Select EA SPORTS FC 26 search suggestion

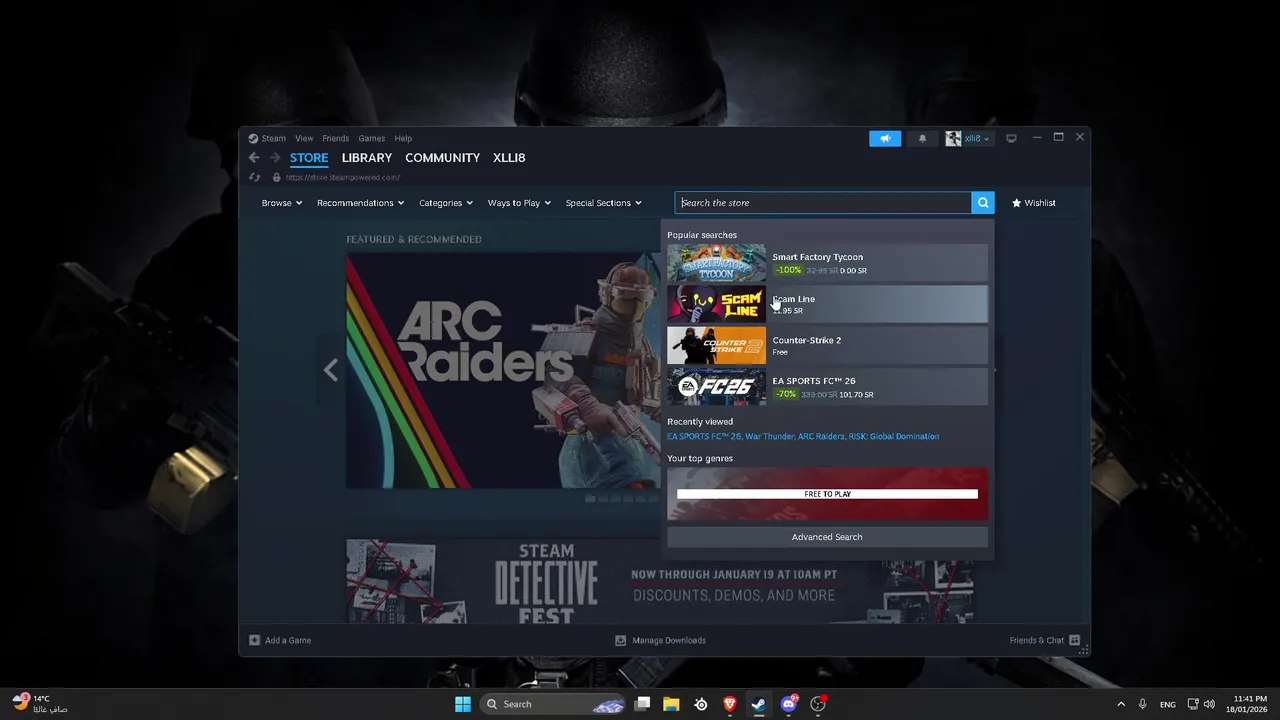[827, 386]
